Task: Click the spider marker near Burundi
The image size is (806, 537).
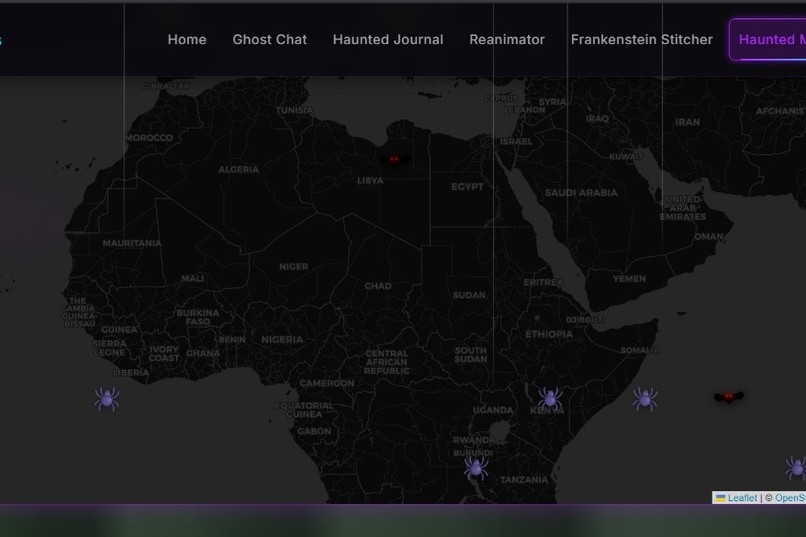Action: click(476, 468)
